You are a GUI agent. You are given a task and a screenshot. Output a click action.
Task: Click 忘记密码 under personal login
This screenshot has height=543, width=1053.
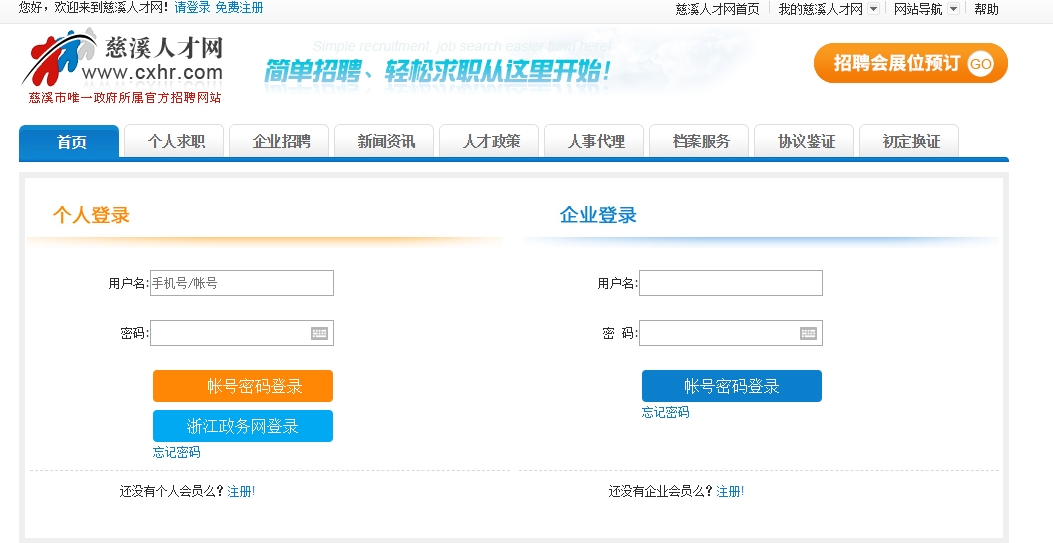(177, 452)
